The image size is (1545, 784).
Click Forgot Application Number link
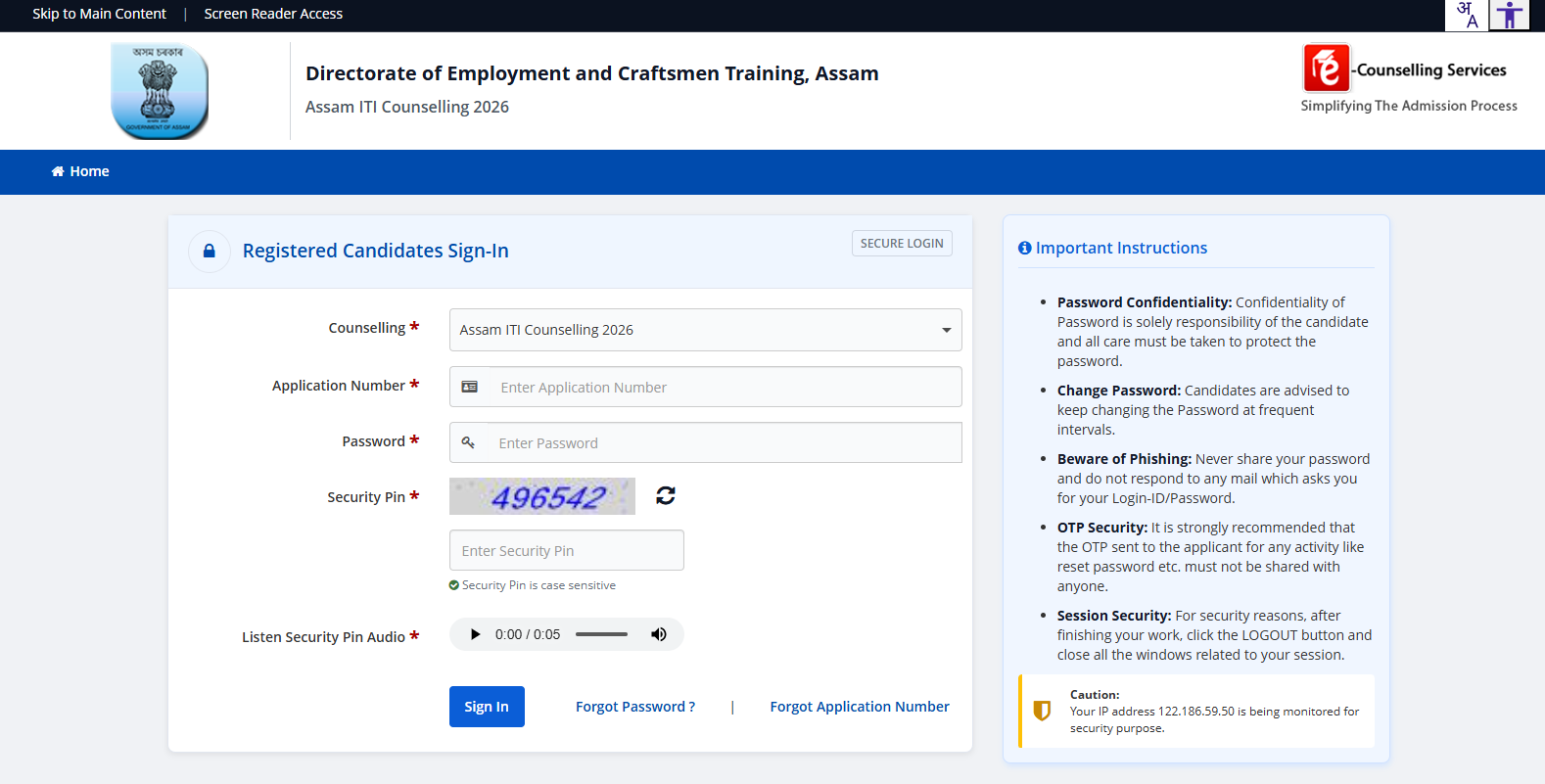click(x=860, y=707)
